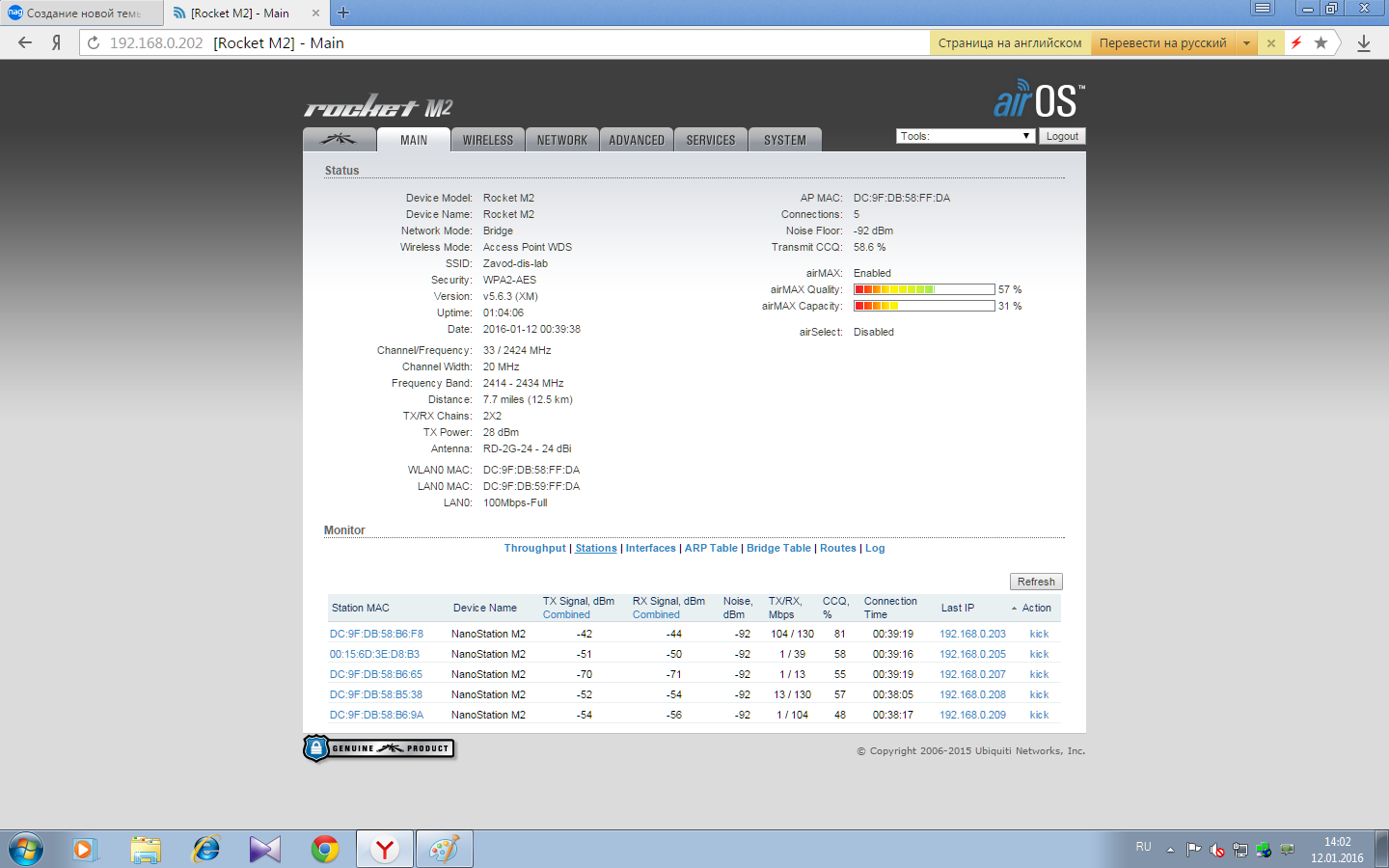The image size is (1389, 868).
Task: Open the ADVANCED tab
Action: [637, 140]
